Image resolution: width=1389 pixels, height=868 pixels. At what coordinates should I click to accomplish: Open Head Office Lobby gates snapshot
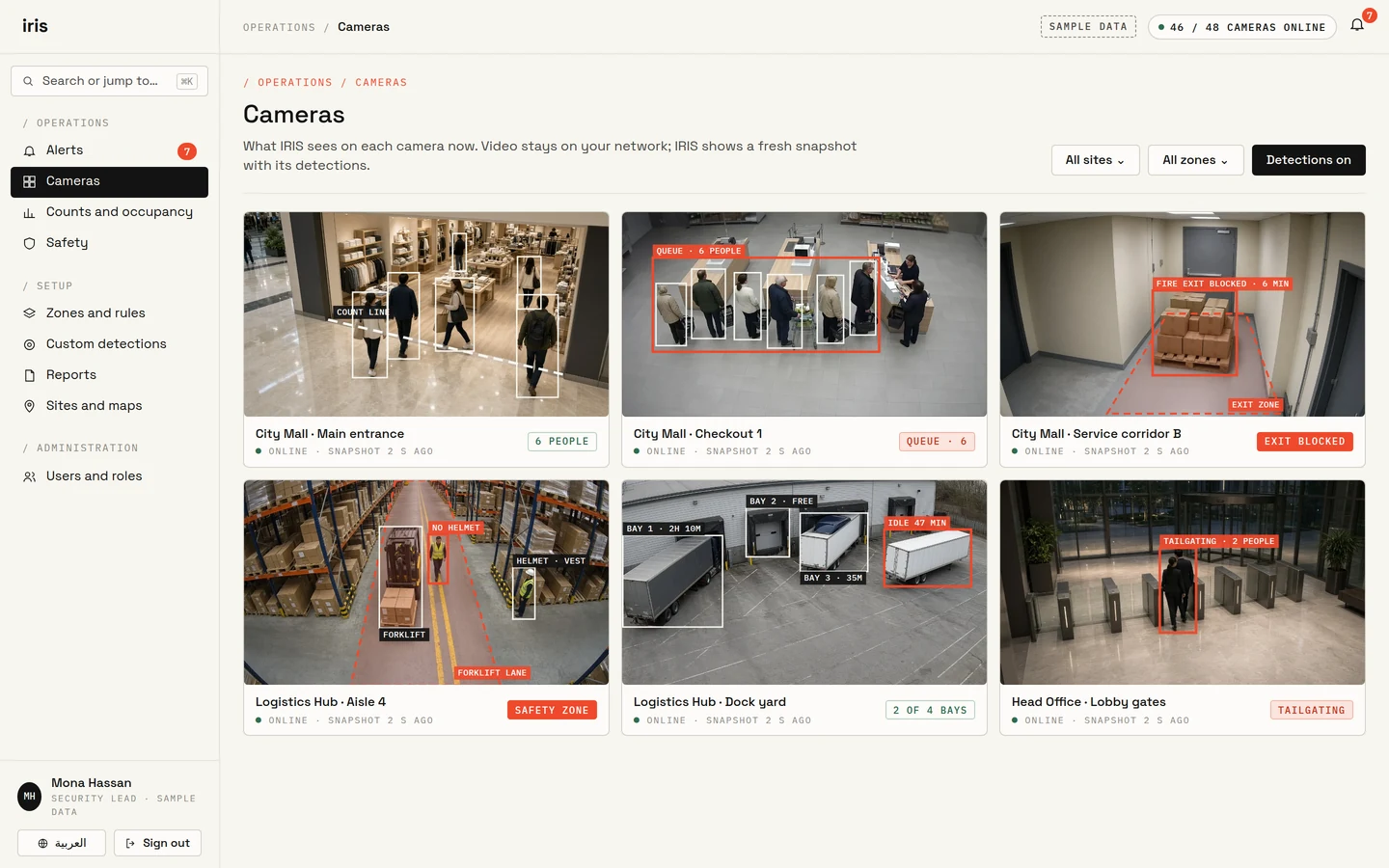(x=1183, y=583)
